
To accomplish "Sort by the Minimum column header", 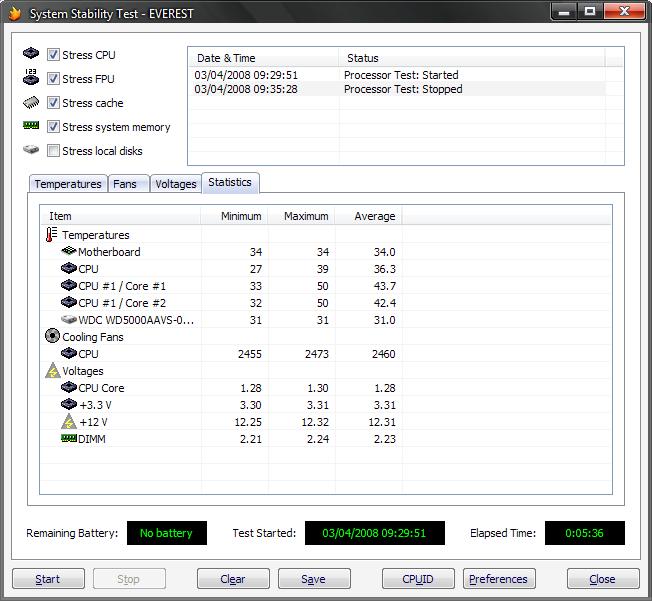I will [235, 216].
